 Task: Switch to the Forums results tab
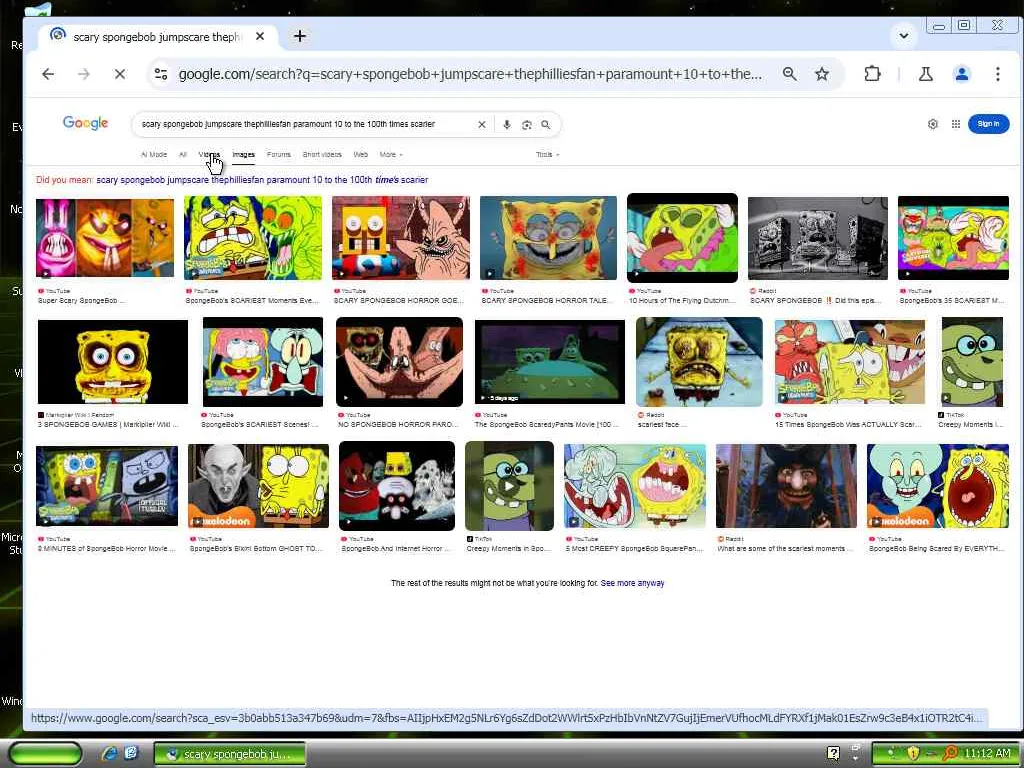coord(279,155)
